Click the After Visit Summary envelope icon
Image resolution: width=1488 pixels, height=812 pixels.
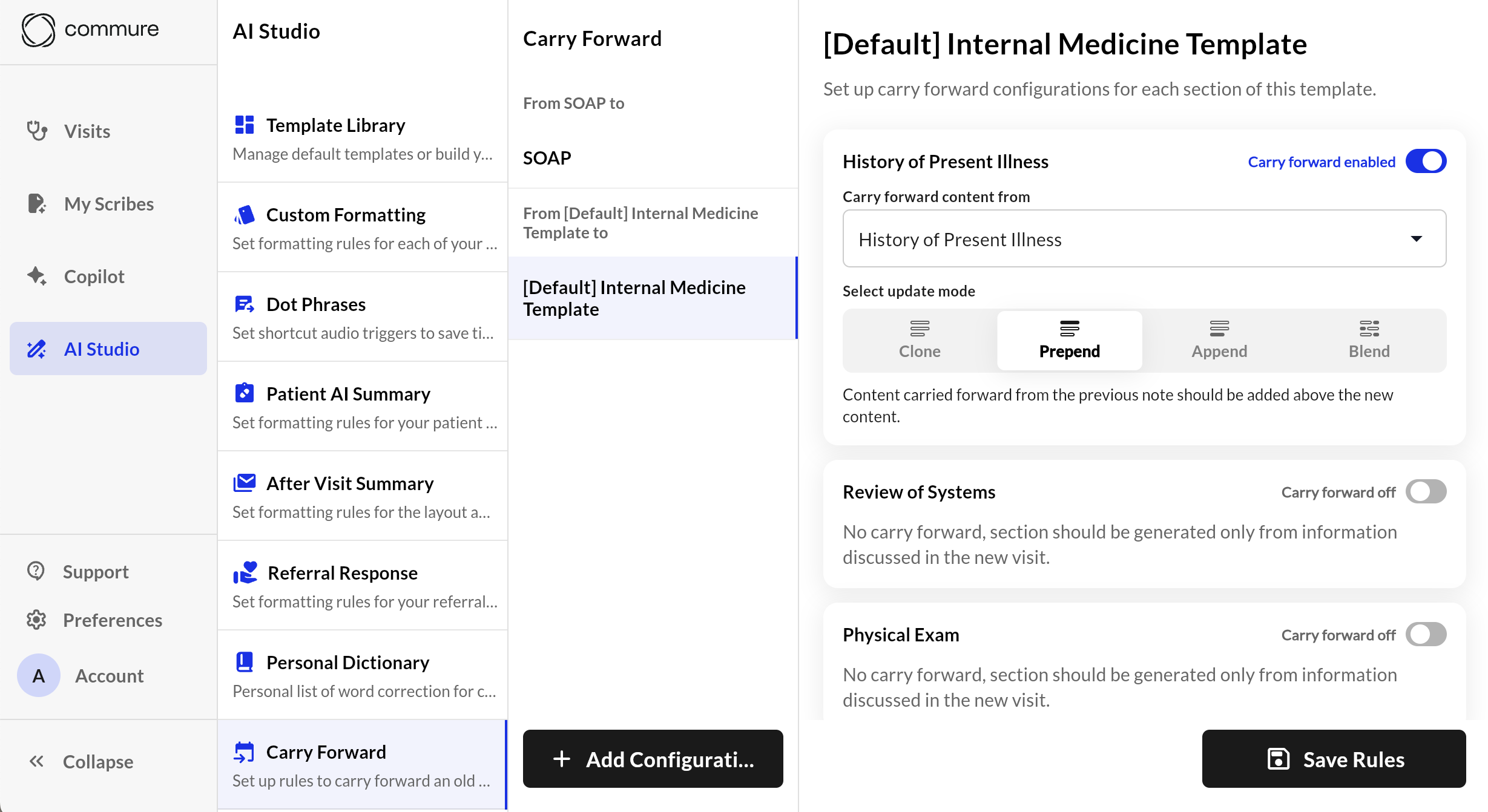coord(244,483)
